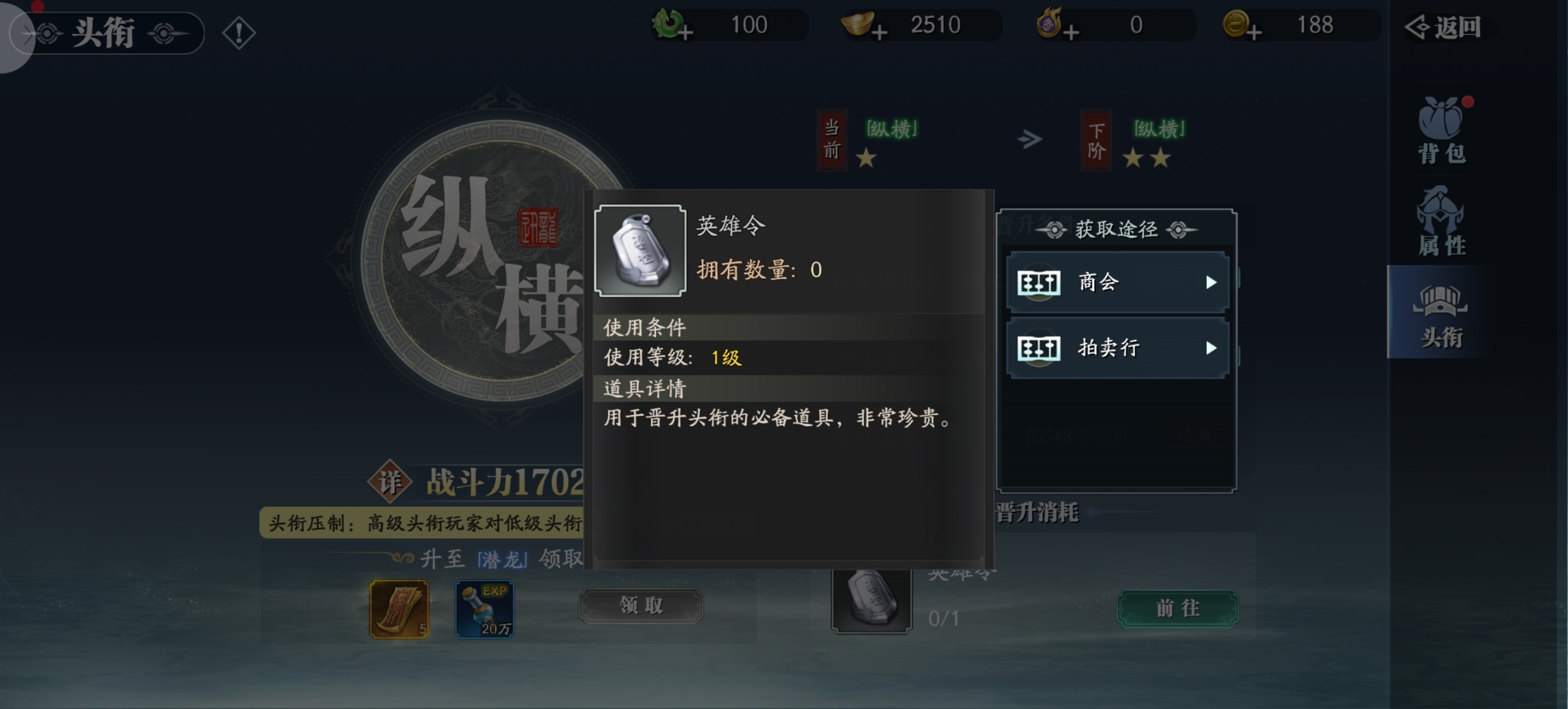Tap the exclamation info diamond icon
This screenshot has width=1568, height=709.
pyautogui.click(x=239, y=33)
